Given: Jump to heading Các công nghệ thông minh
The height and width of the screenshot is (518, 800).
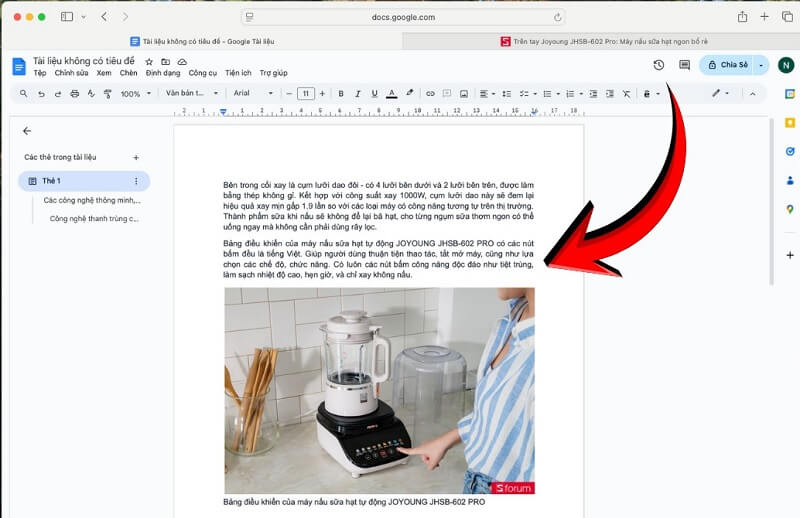Looking at the screenshot, I should click(x=92, y=200).
